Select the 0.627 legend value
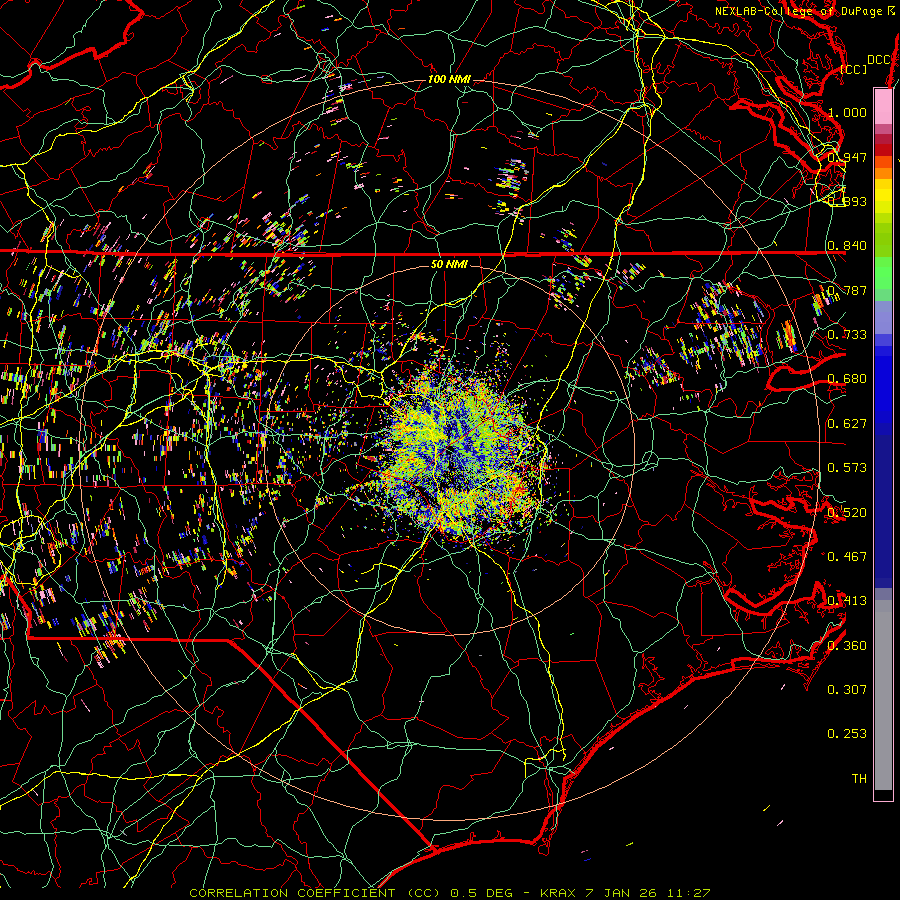 tap(847, 423)
